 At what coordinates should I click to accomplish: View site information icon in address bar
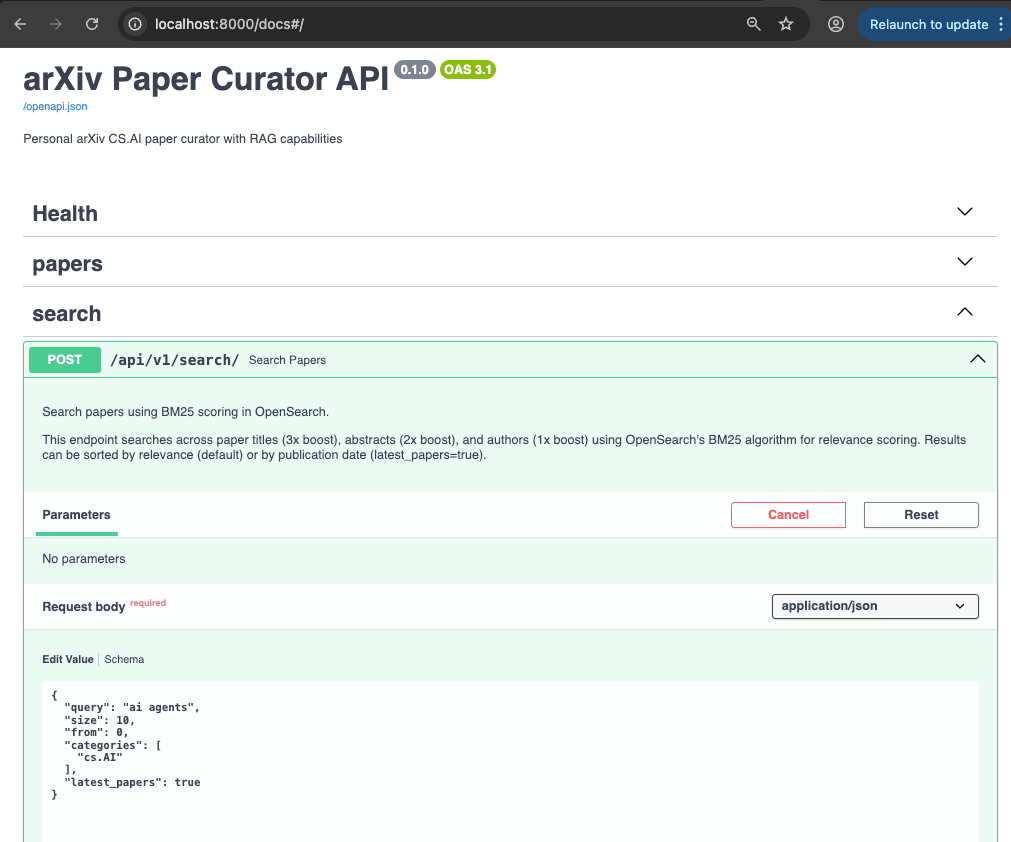(135, 24)
